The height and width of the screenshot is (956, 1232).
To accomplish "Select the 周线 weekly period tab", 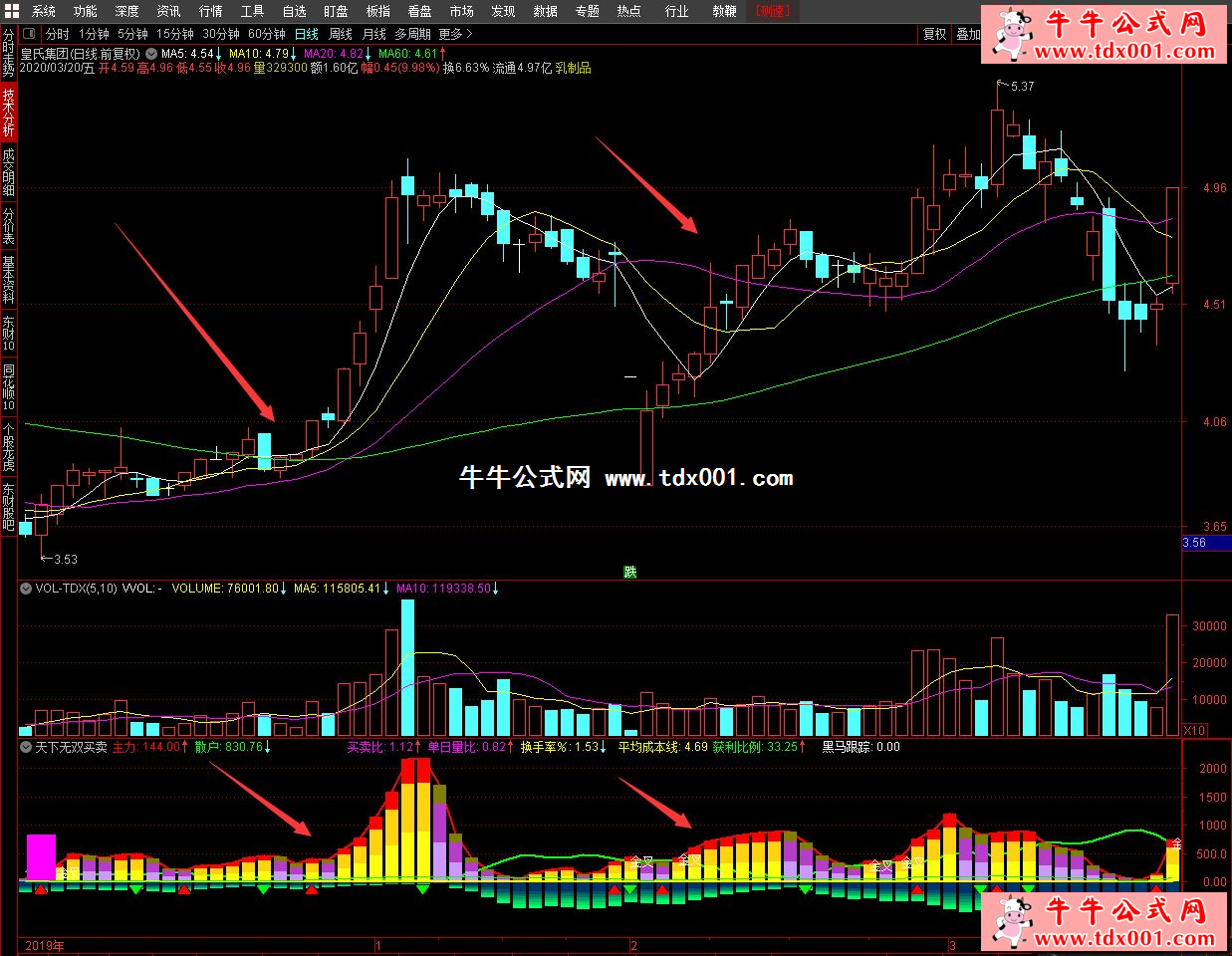I will (341, 34).
